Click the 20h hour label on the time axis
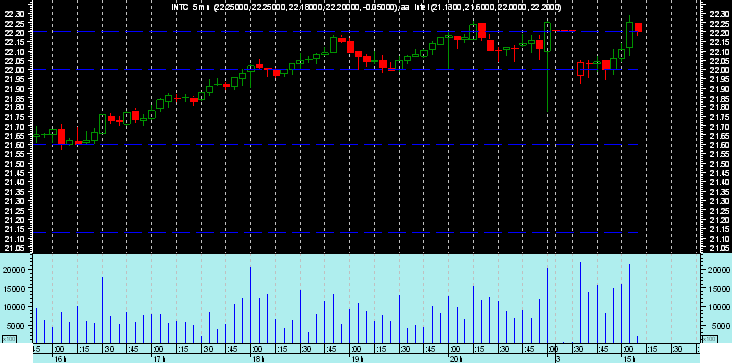This screenshot has height=363, width=732. 456,359
